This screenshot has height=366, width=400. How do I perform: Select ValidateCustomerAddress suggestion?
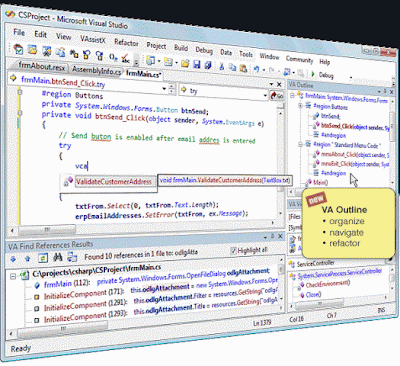pos(114,182)
